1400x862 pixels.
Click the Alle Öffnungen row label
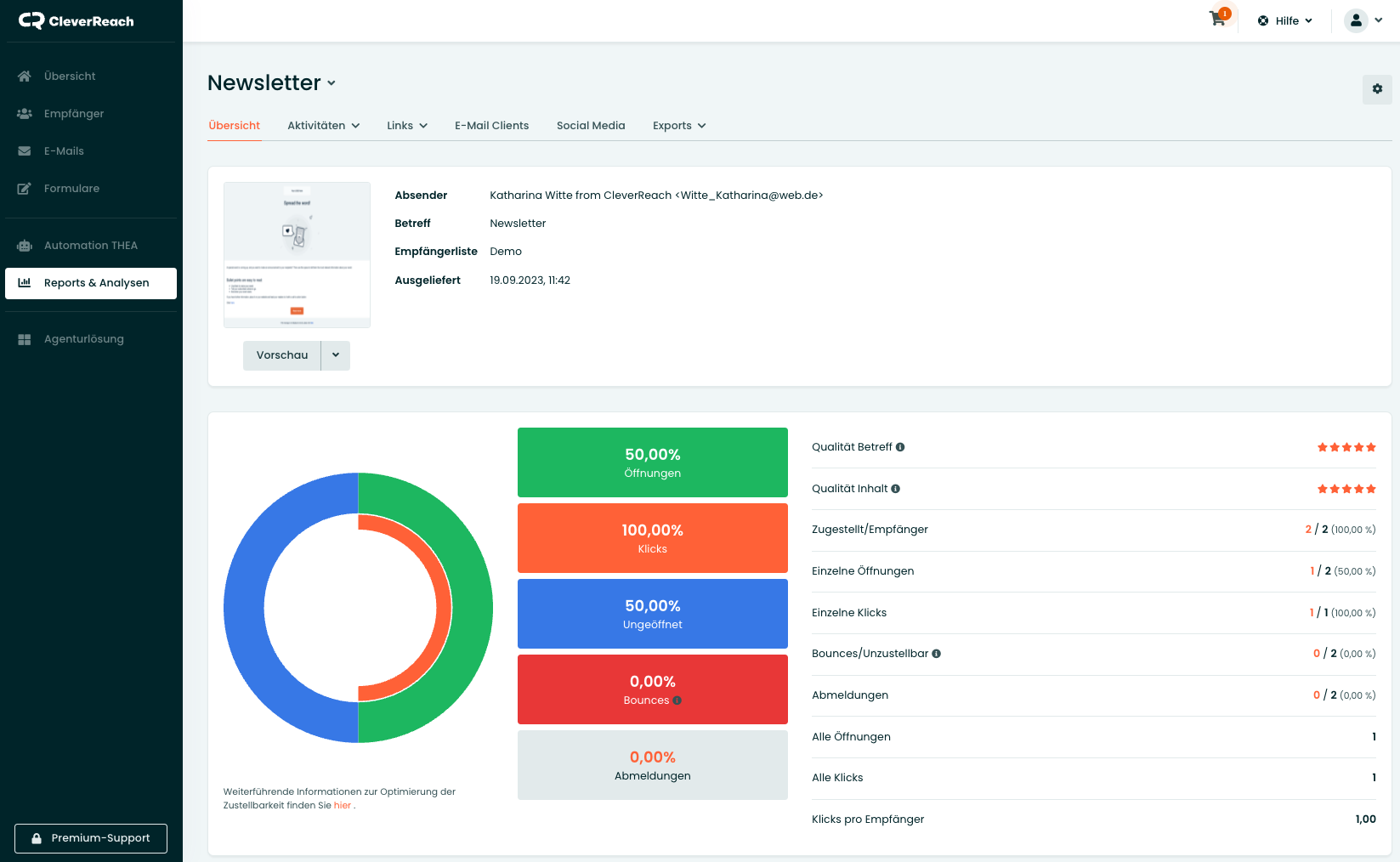pos(851,737)
